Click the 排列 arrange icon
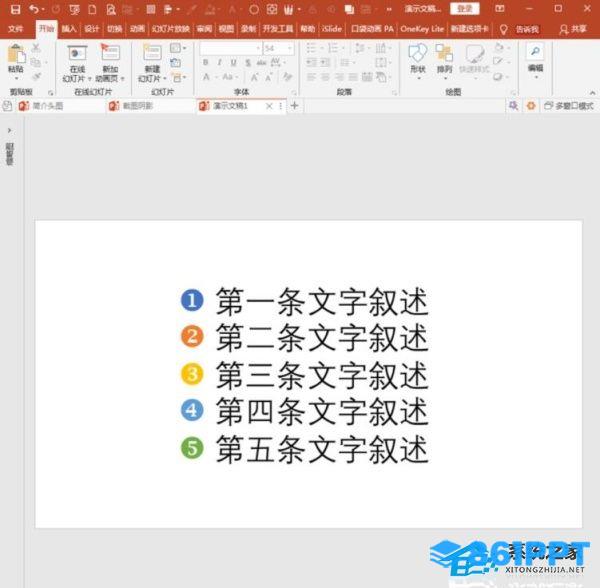600x588 pixels. (x=444, y=53)
